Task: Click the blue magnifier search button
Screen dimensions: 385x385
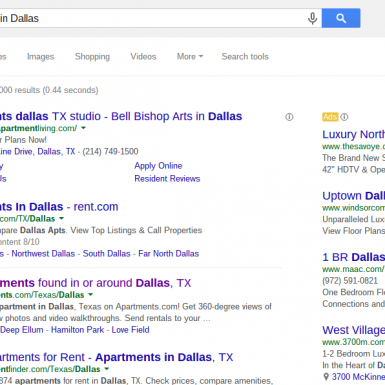Action: 341,18
